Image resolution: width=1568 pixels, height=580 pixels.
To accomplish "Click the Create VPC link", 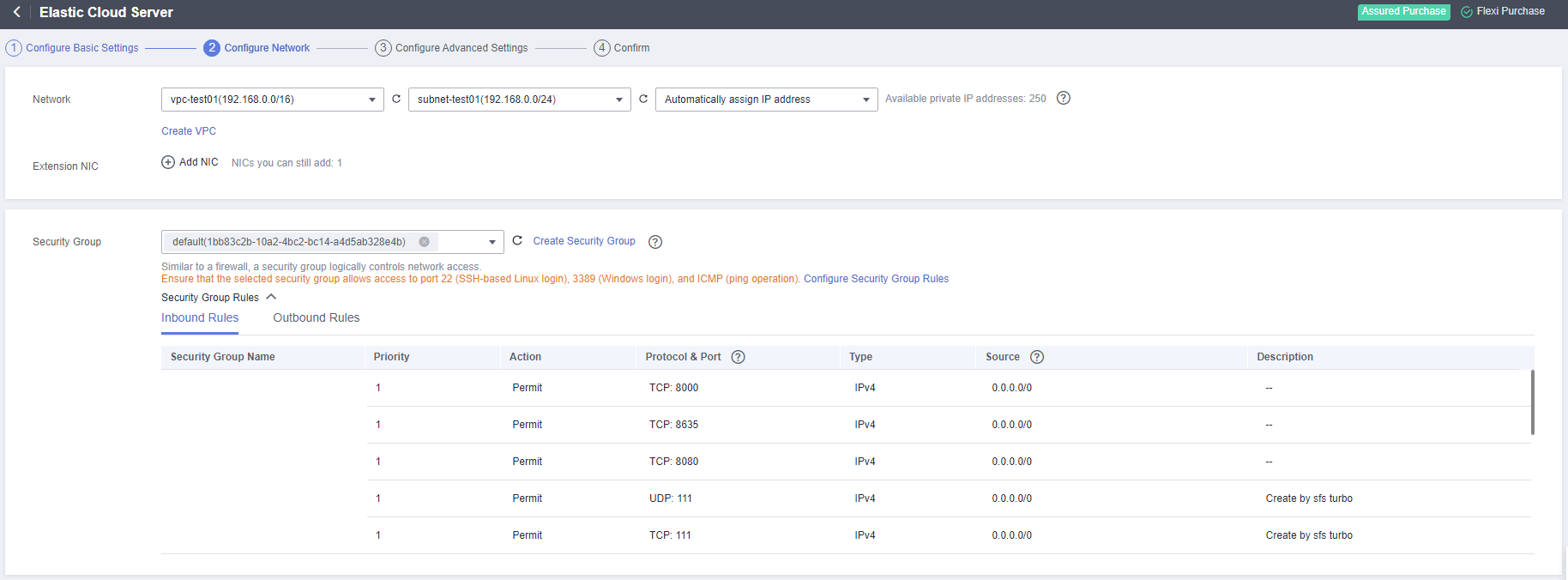I will pyautogui.click(x=189, y=131).
